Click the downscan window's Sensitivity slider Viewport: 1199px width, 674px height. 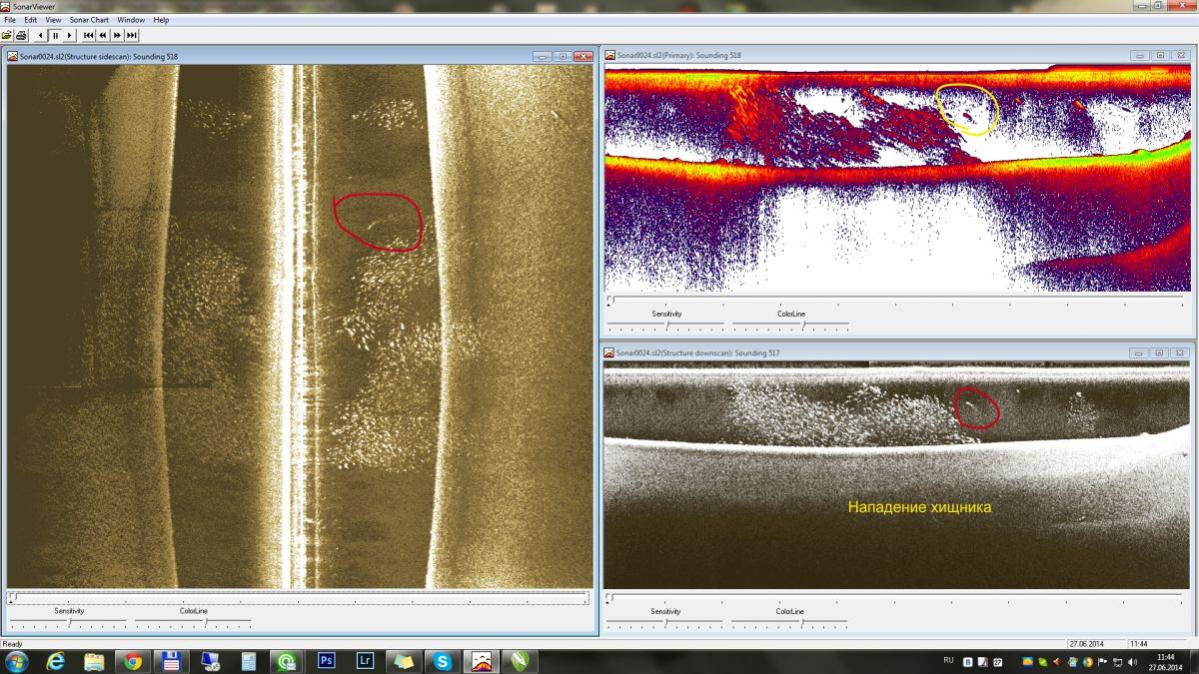coord(666,623)
